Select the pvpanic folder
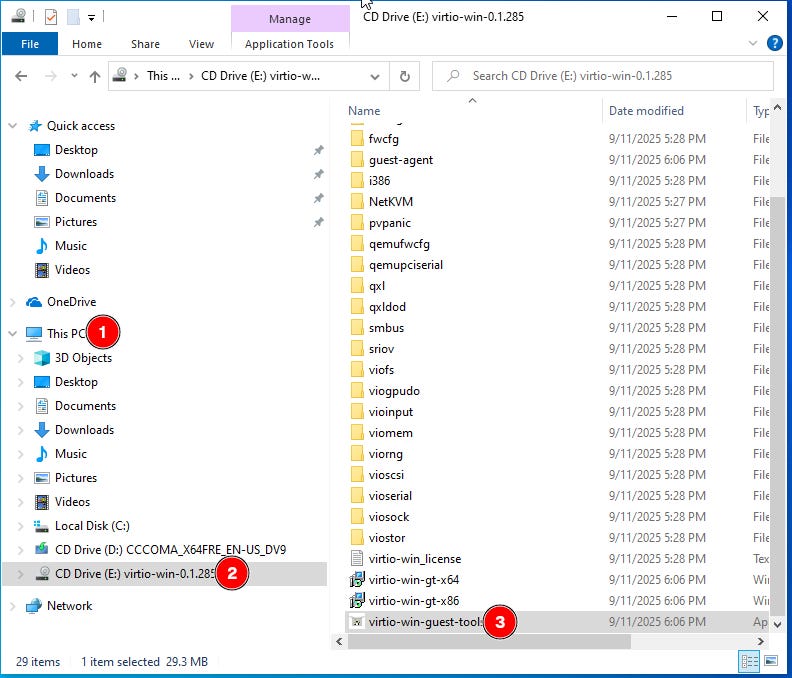The width and height of the screenshot is (792, 678). [389, 223]
